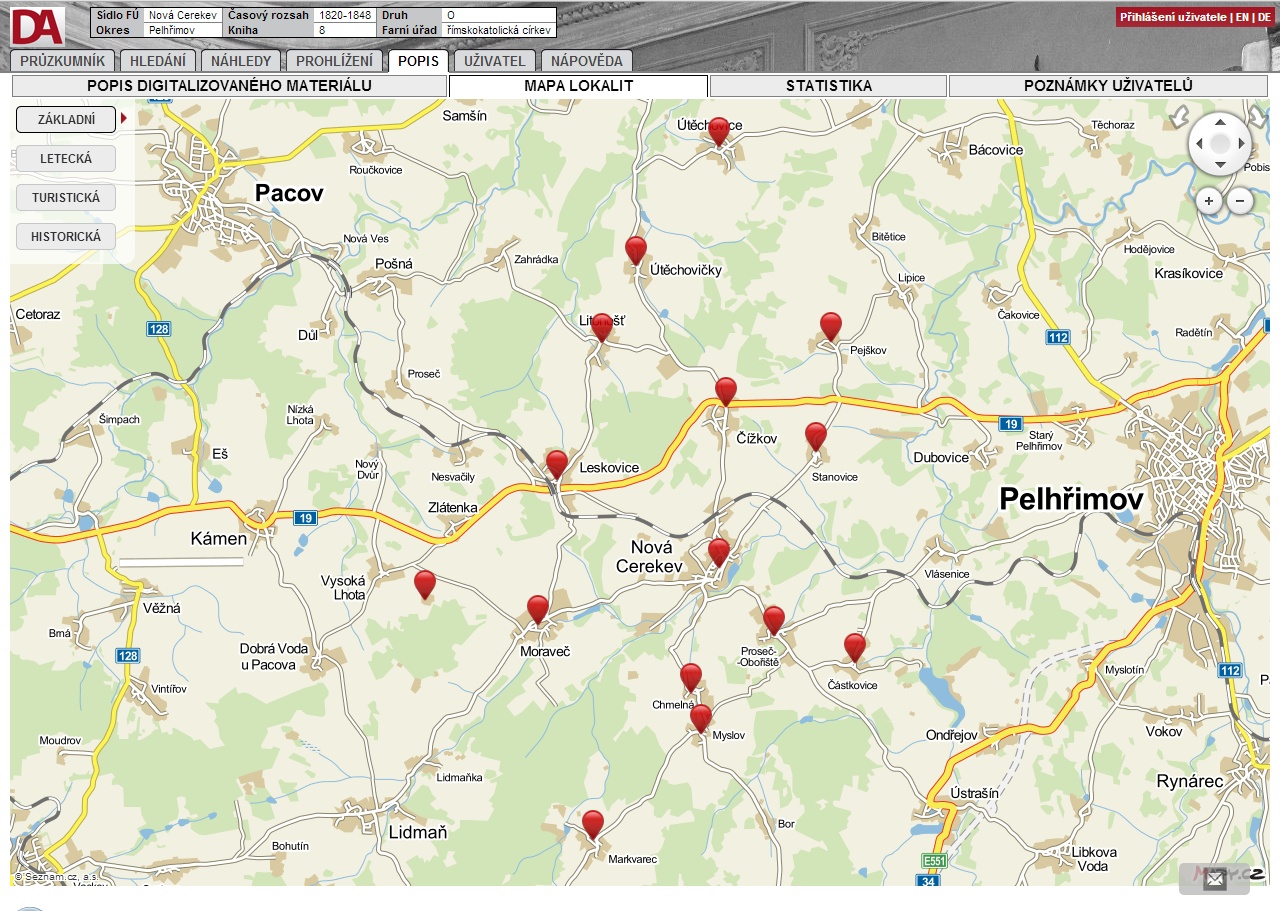Zoom out with the minus map button

pos(1240,201)
